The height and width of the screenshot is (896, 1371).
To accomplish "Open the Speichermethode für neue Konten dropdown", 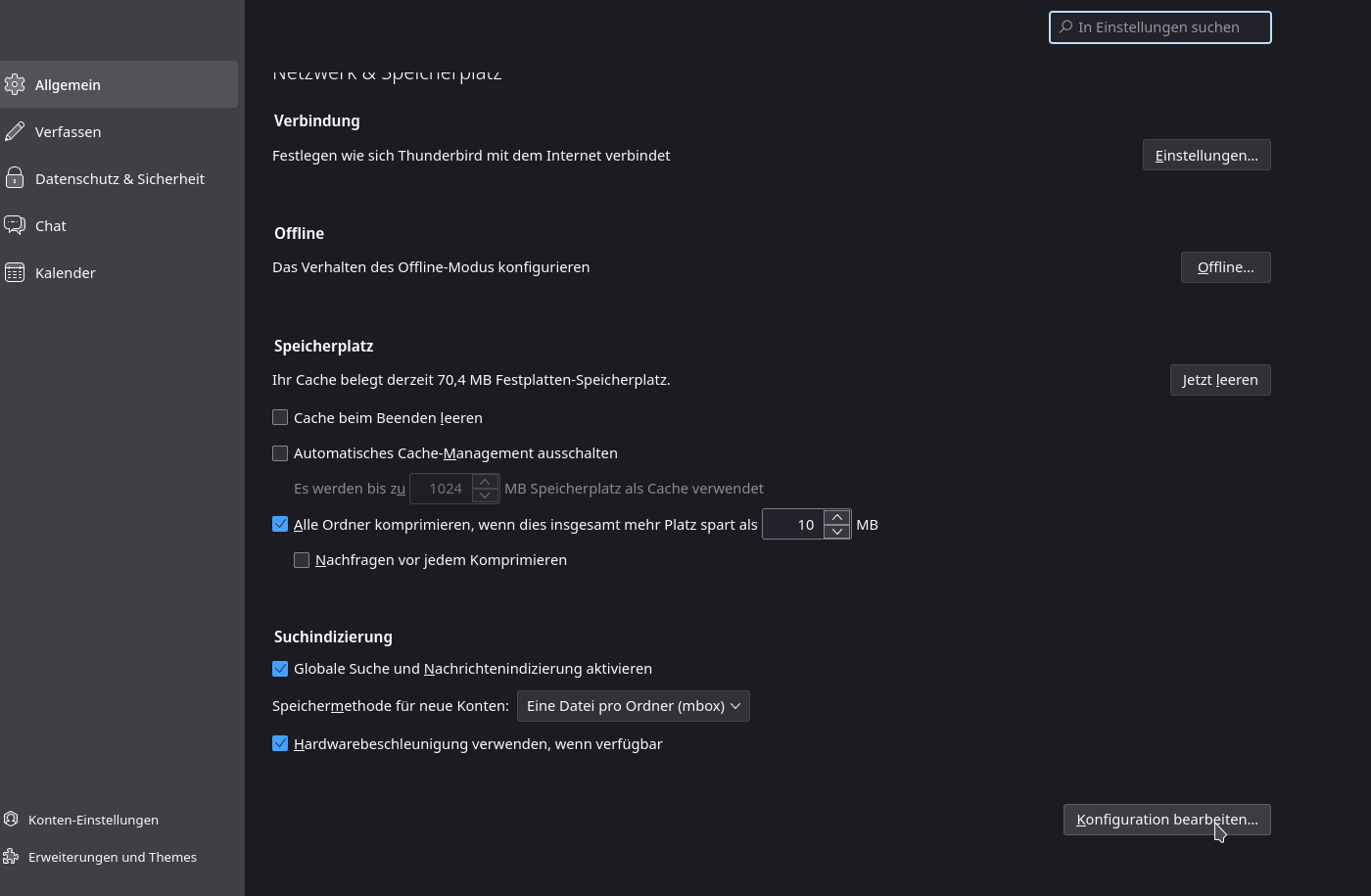I will tap(633, 706).
